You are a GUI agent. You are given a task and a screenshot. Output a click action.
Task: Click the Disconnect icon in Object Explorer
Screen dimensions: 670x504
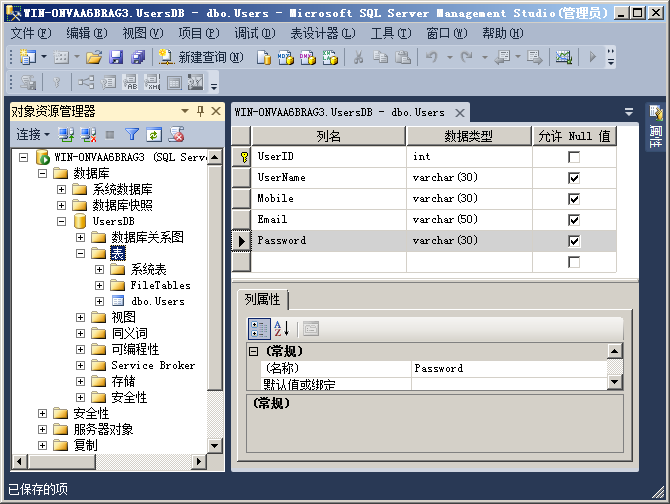[x=88, y=135]
